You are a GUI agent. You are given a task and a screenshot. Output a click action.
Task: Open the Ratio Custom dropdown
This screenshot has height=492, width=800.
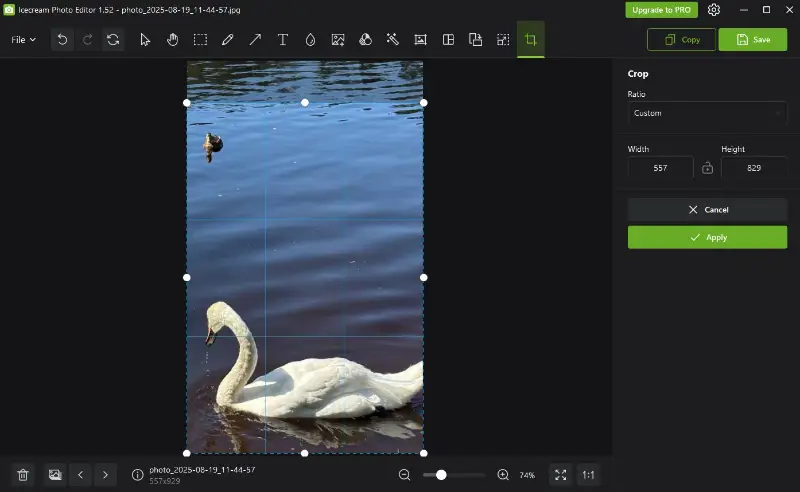[707, 113]
